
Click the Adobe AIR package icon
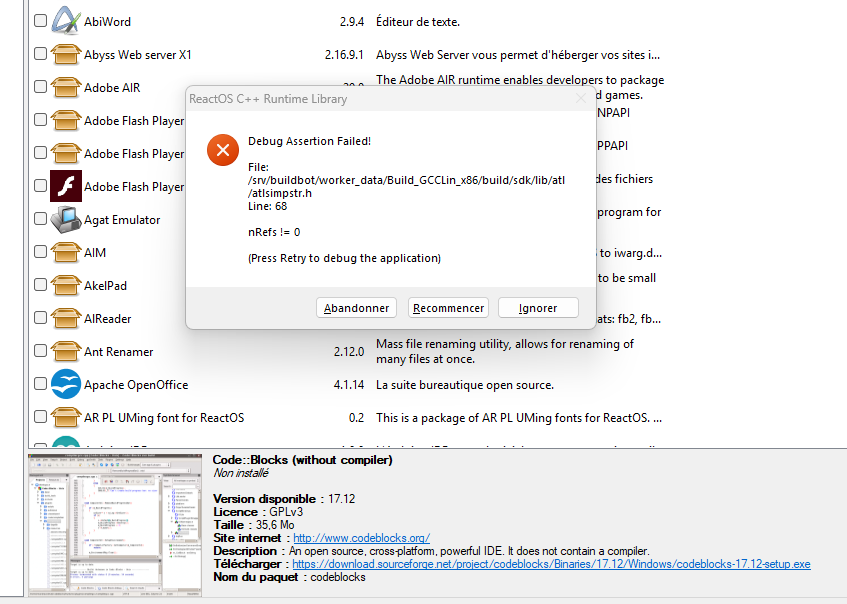coord(66,87)
